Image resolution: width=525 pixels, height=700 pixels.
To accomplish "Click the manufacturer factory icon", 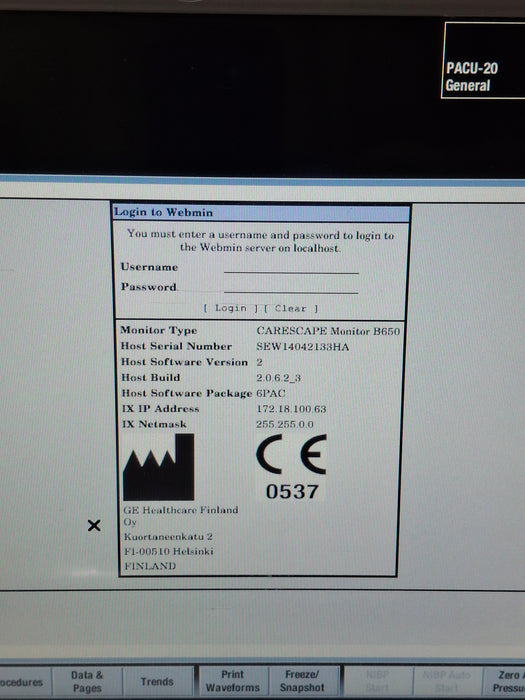I will [158, 467].
